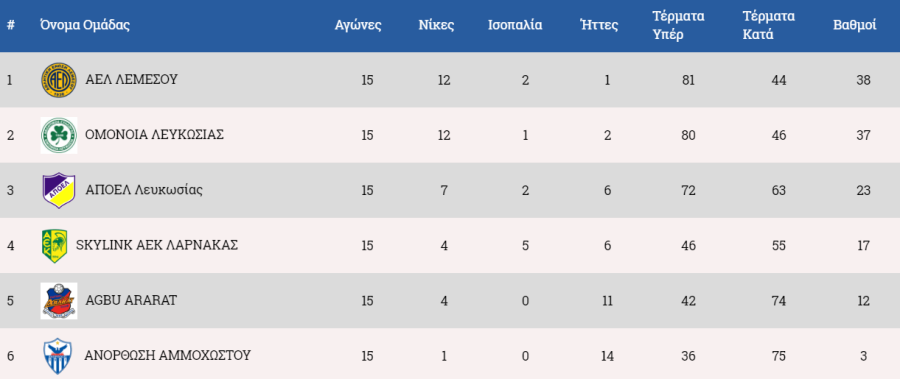Open the ΑΝΟΡΘΩΣΗ ΑΜΜΟΧΩΣΤΟΥ team name
900x379 pixels.
(x=168, y=355)
